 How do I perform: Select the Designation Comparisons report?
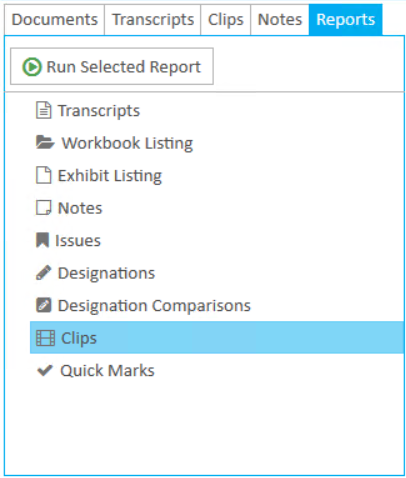coord(217,305)
